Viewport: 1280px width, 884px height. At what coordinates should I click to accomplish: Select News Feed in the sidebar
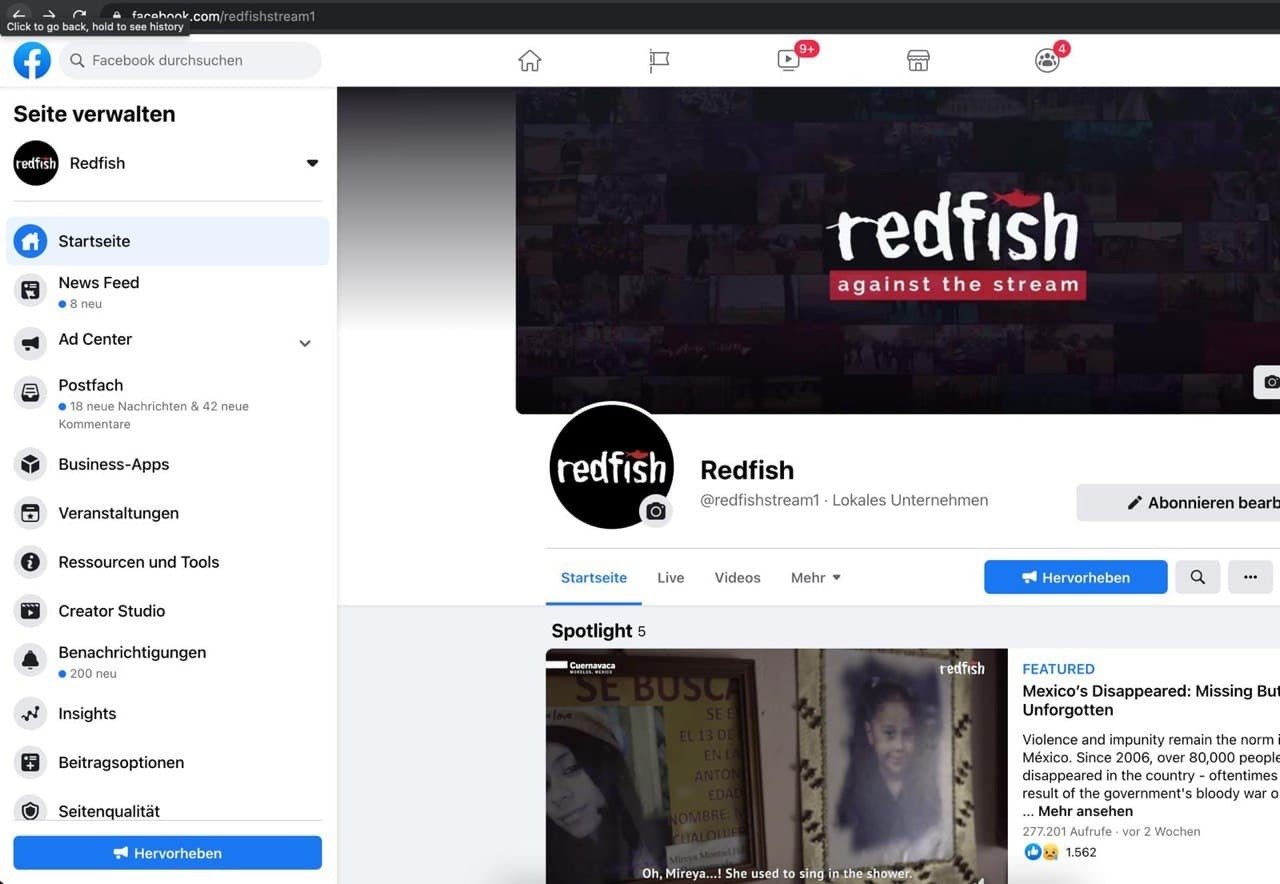click(168, 292)
